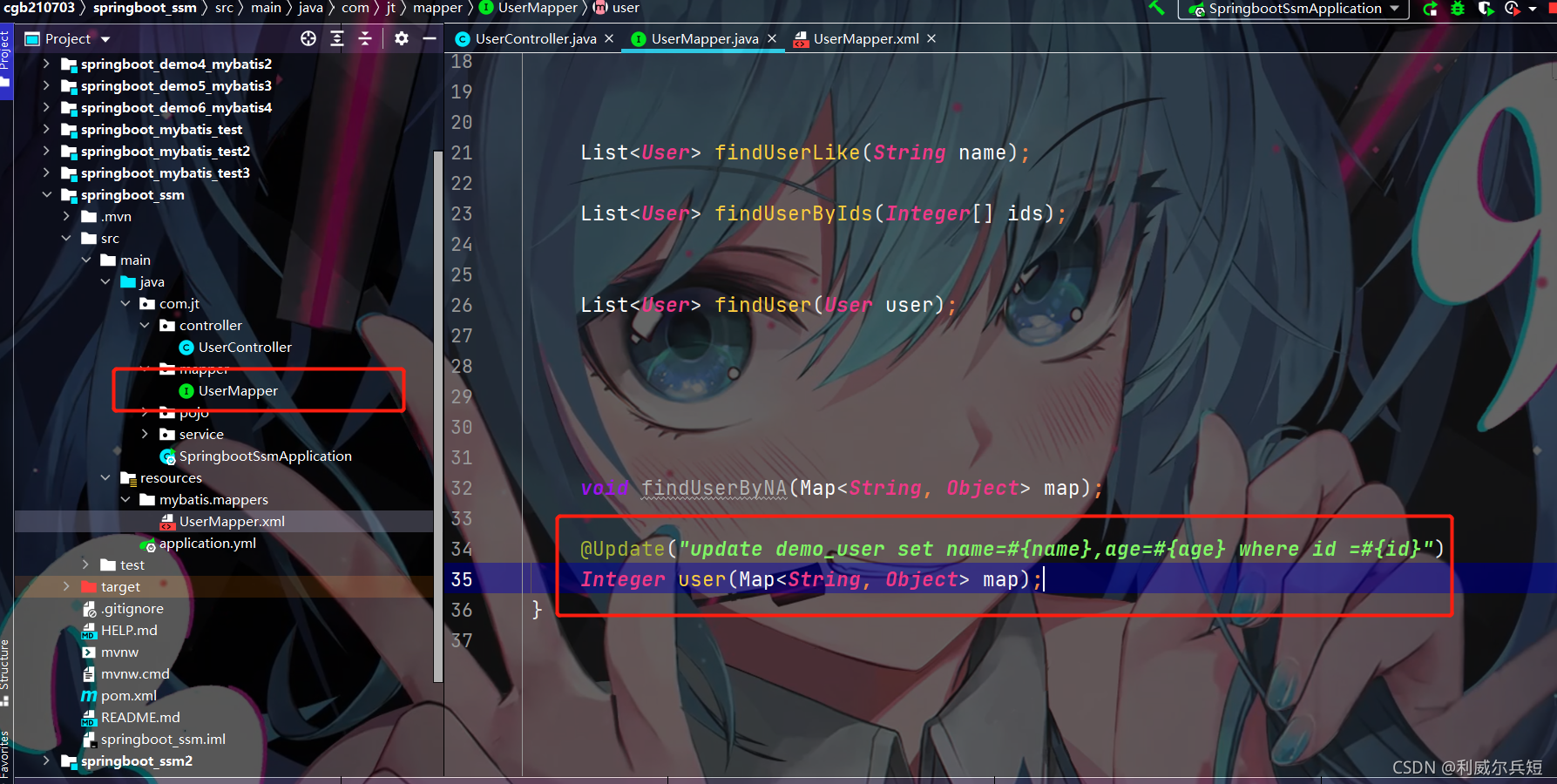Close the UserMapper.java tab
Viewport: 1557px width, 784px height.
[x=771, y=38]
